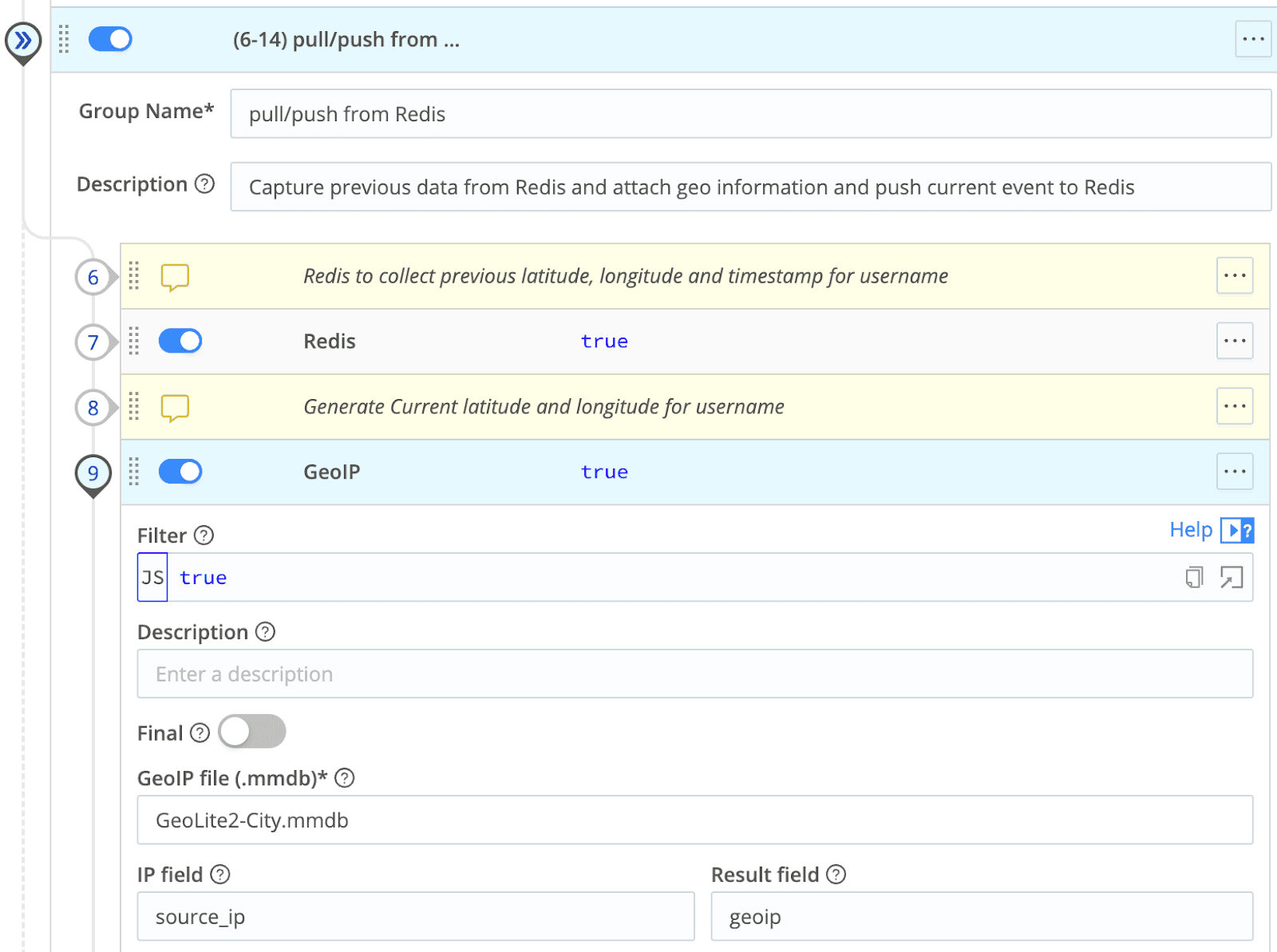Click the IP field input containing source_ip
This screenshot has height=952, width=1277.
(415, 917)
